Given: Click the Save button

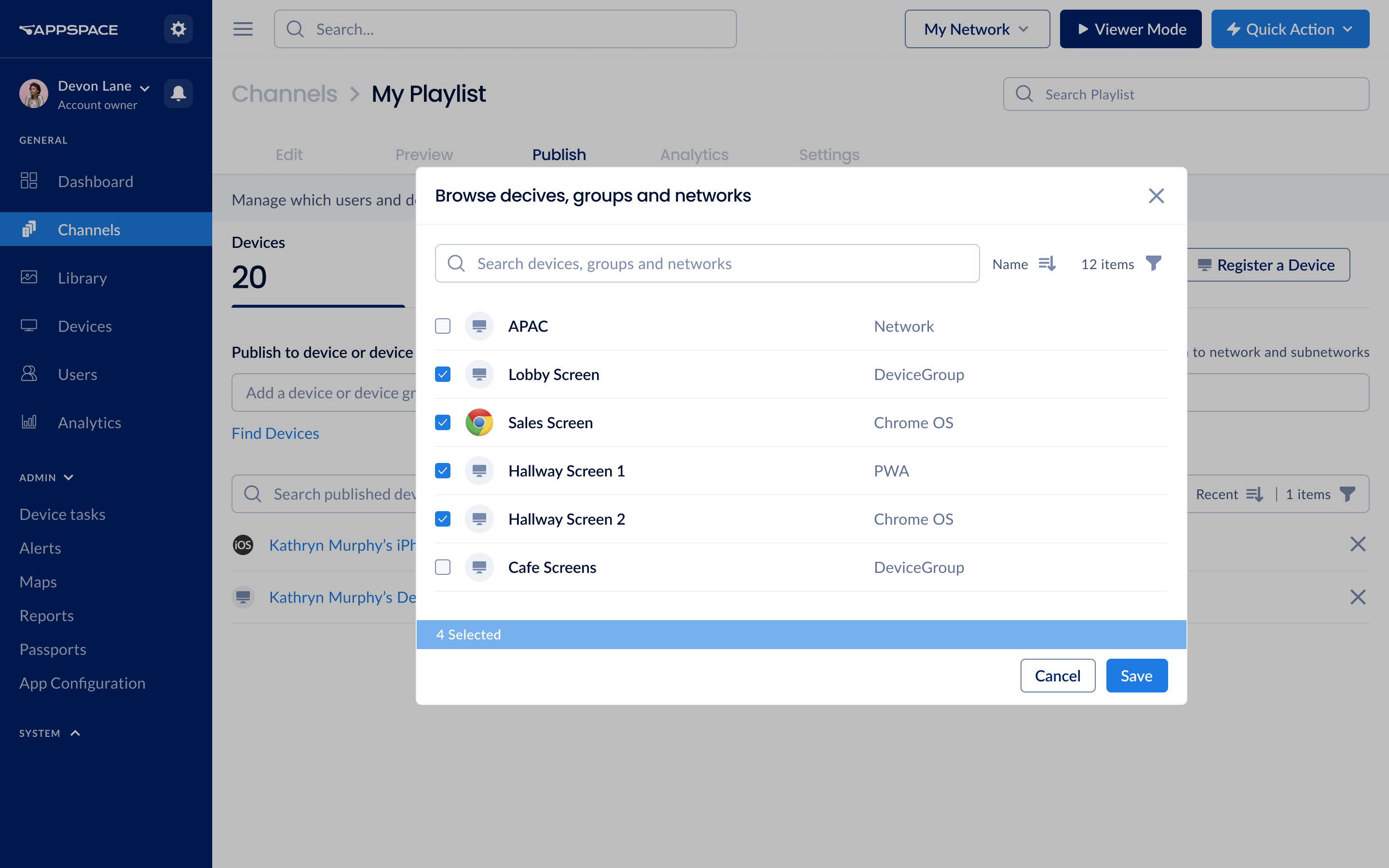Looking at the screenshot, I should pyautogui.click(x=1135, y=675).
